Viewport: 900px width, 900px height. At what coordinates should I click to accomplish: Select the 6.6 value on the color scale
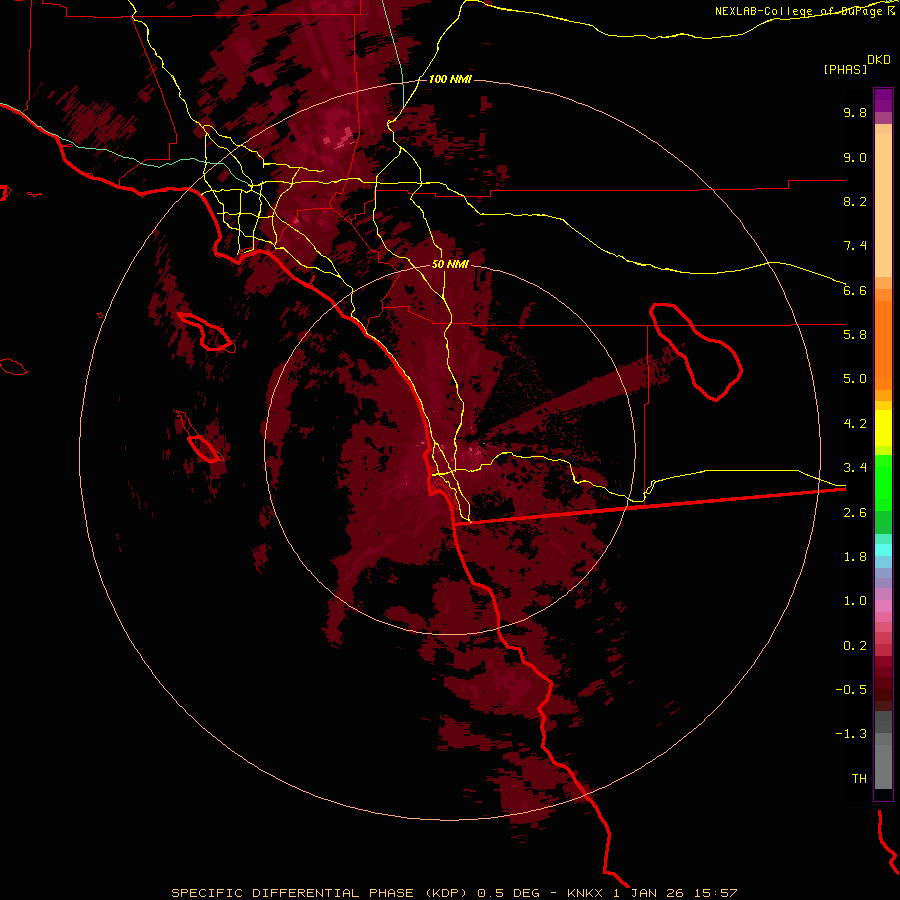[855, 290]
